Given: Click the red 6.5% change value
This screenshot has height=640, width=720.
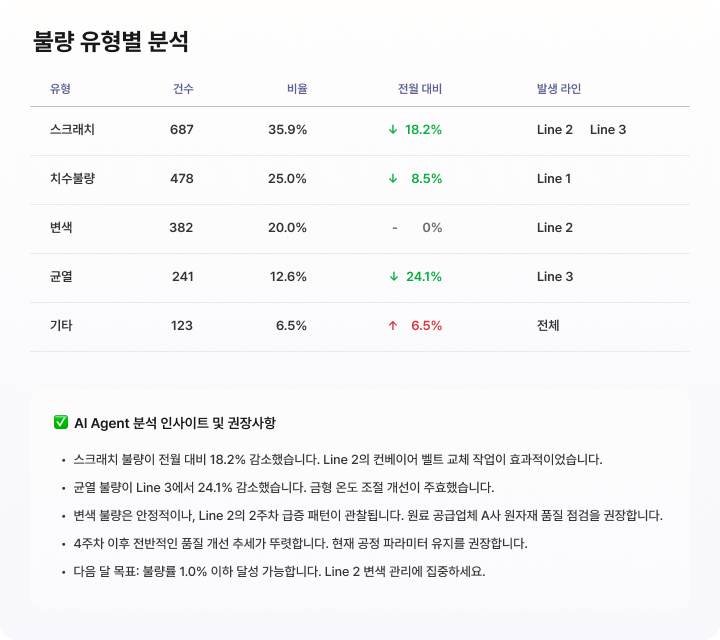Looking at the screenshot, I should tap(426, 326).
